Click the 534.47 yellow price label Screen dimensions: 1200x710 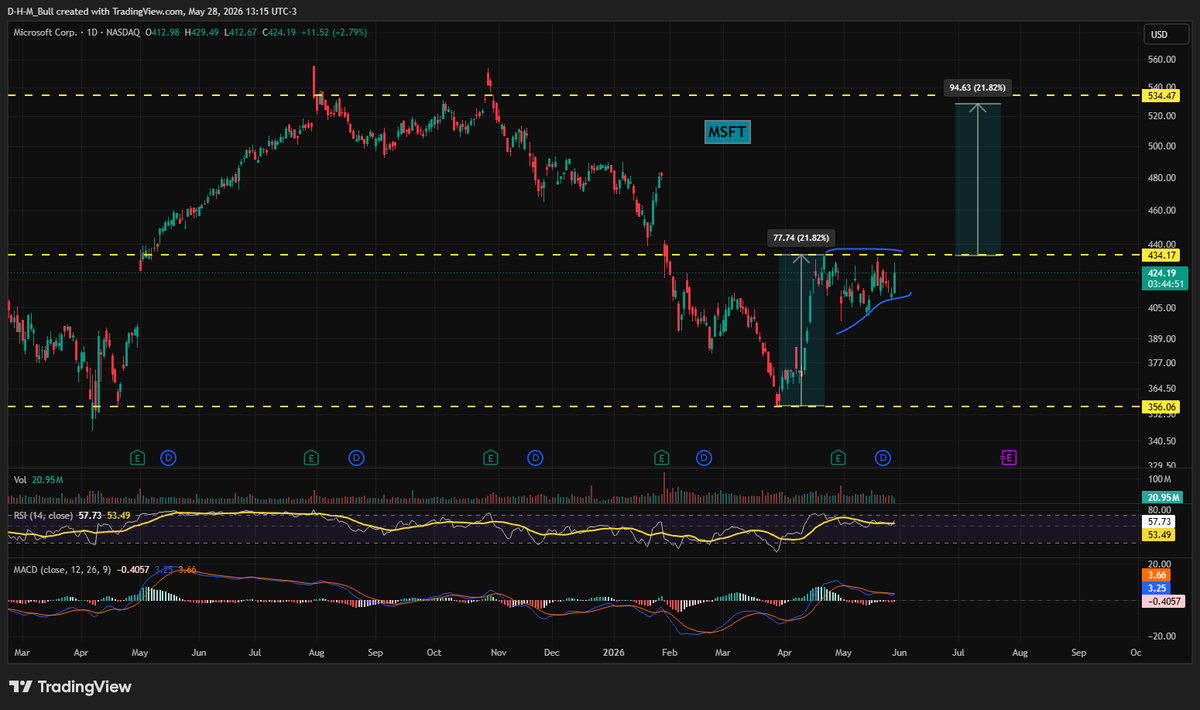(1160, 96)
